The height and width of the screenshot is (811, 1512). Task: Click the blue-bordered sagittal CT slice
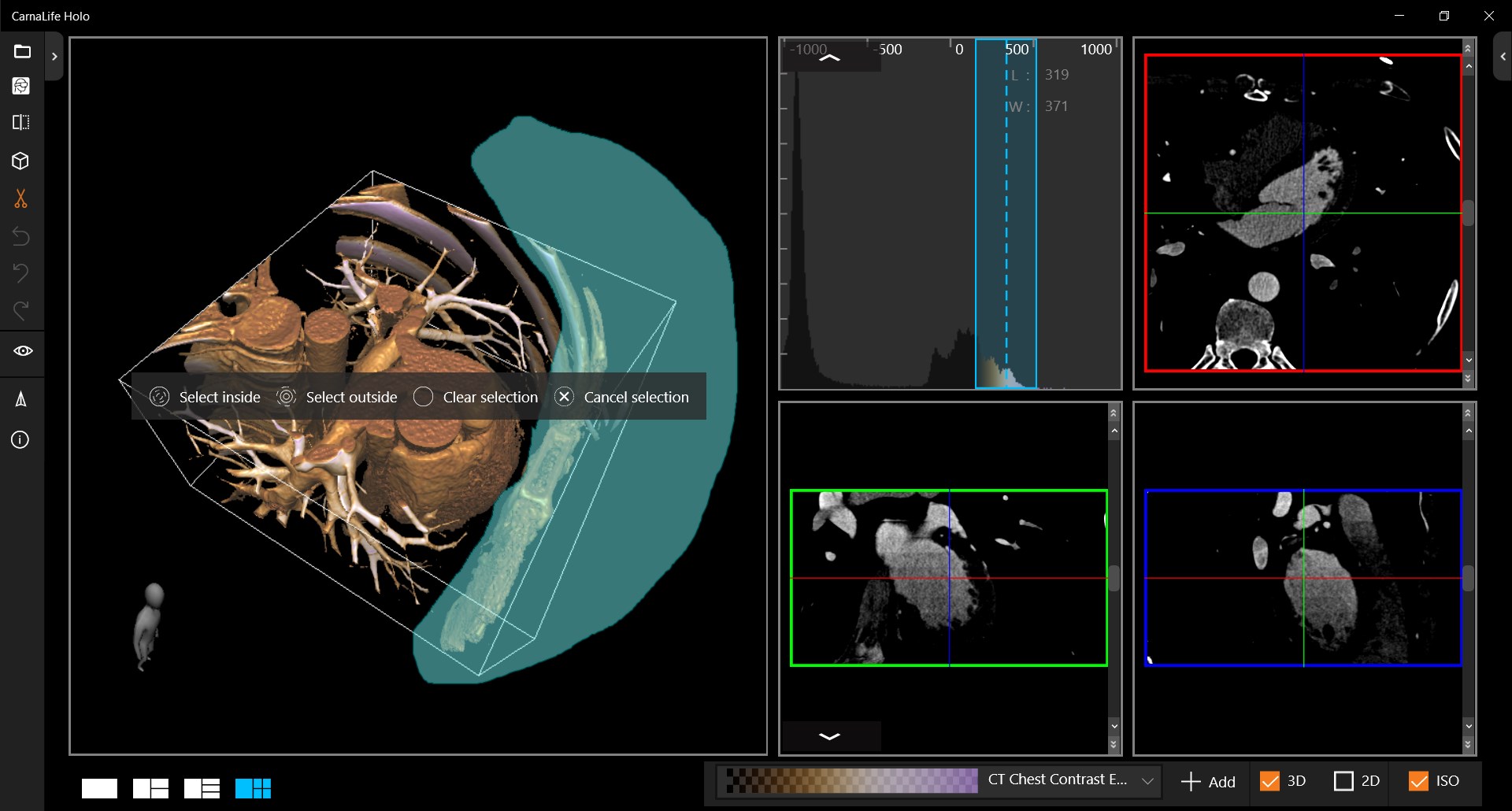point(1303,578)
